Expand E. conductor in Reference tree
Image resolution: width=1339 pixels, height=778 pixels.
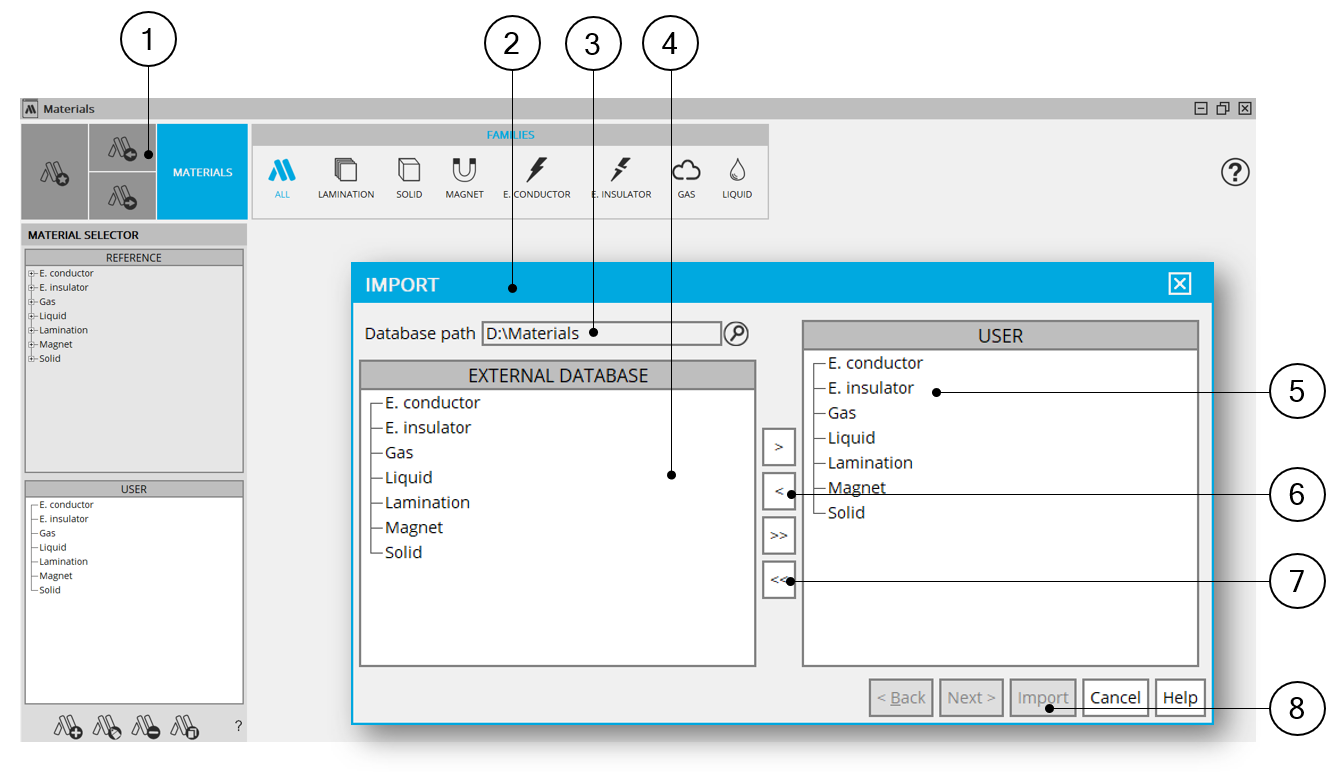(32, 274)
